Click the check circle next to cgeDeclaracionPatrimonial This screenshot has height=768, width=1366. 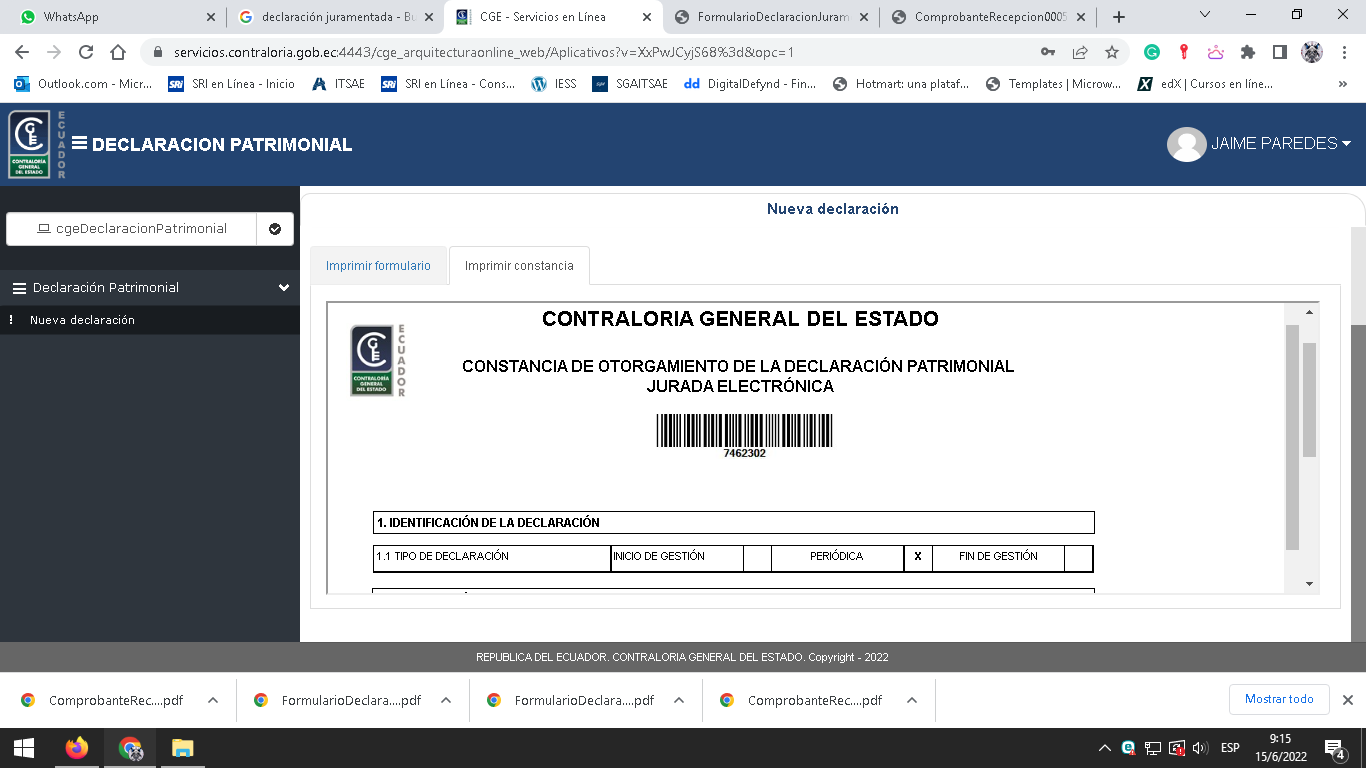click(x=275, y=229)
